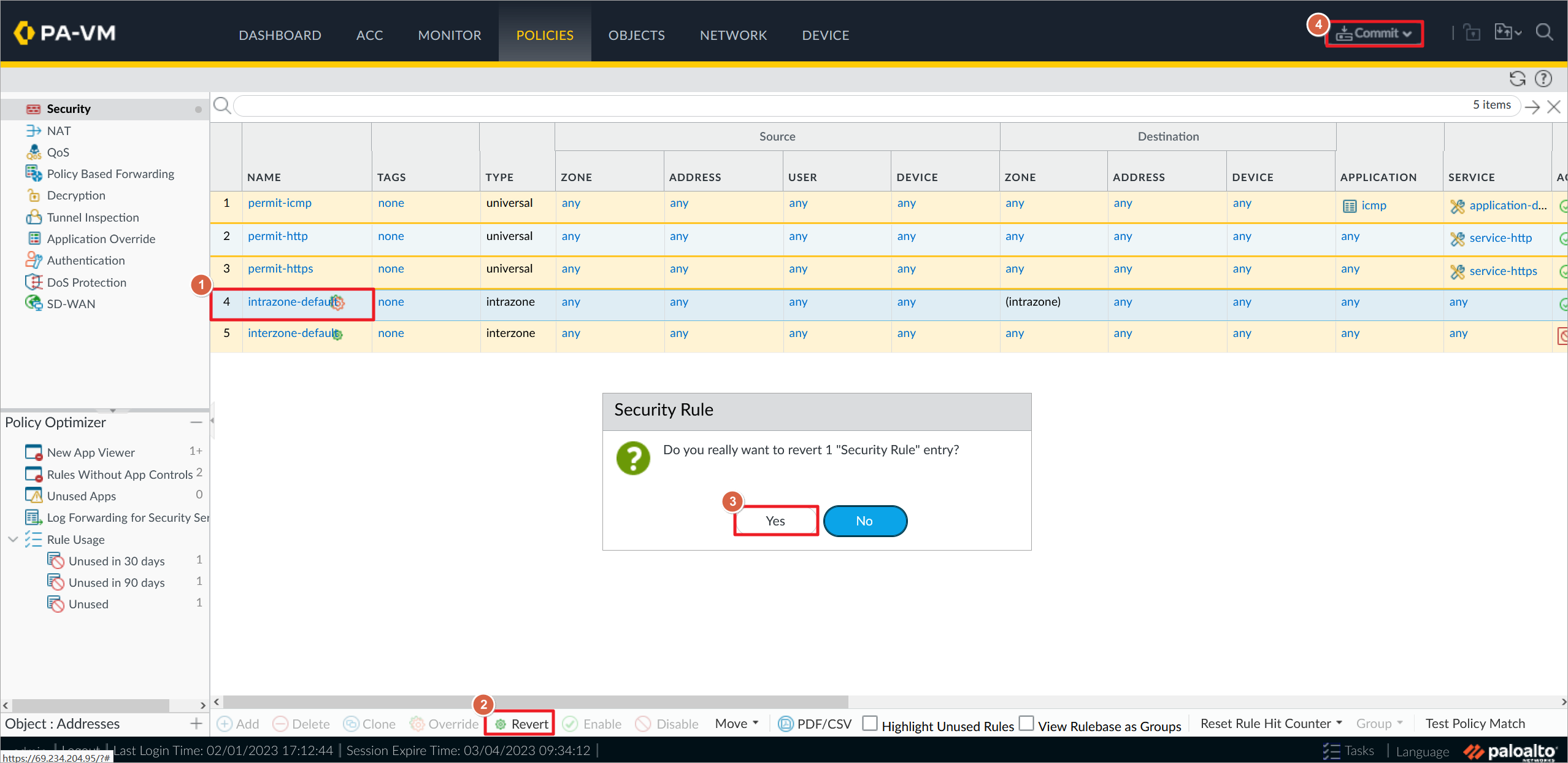Open DoS Protection policies

86,282
